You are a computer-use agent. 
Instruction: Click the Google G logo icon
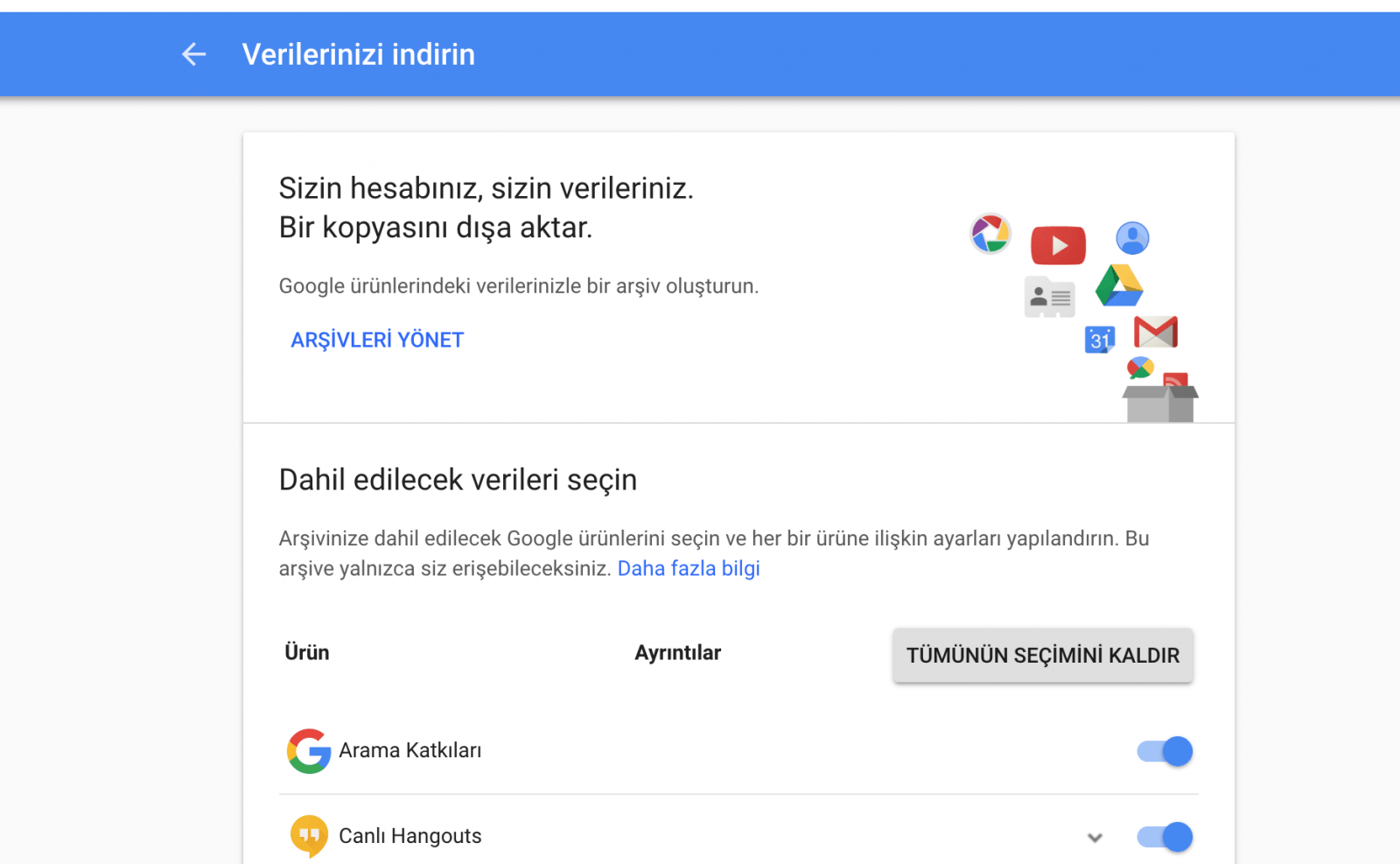[309, 751]
